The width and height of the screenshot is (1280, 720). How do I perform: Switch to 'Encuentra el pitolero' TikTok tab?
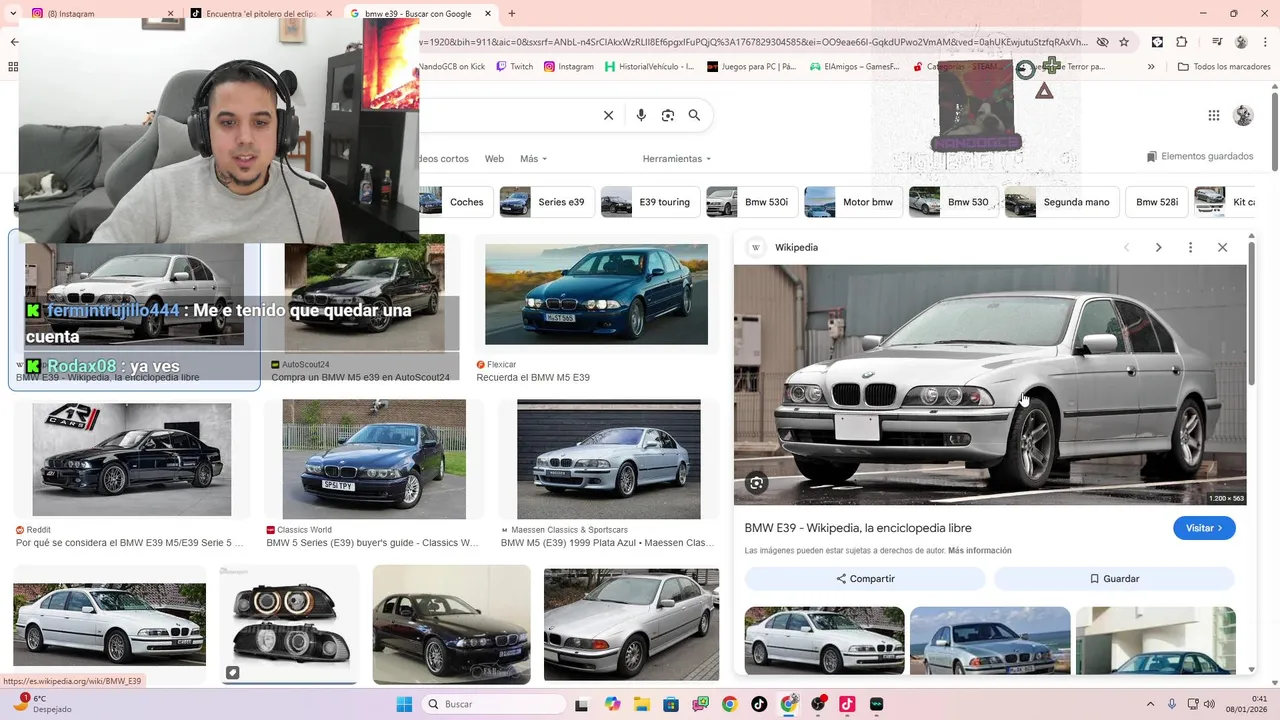262,13
